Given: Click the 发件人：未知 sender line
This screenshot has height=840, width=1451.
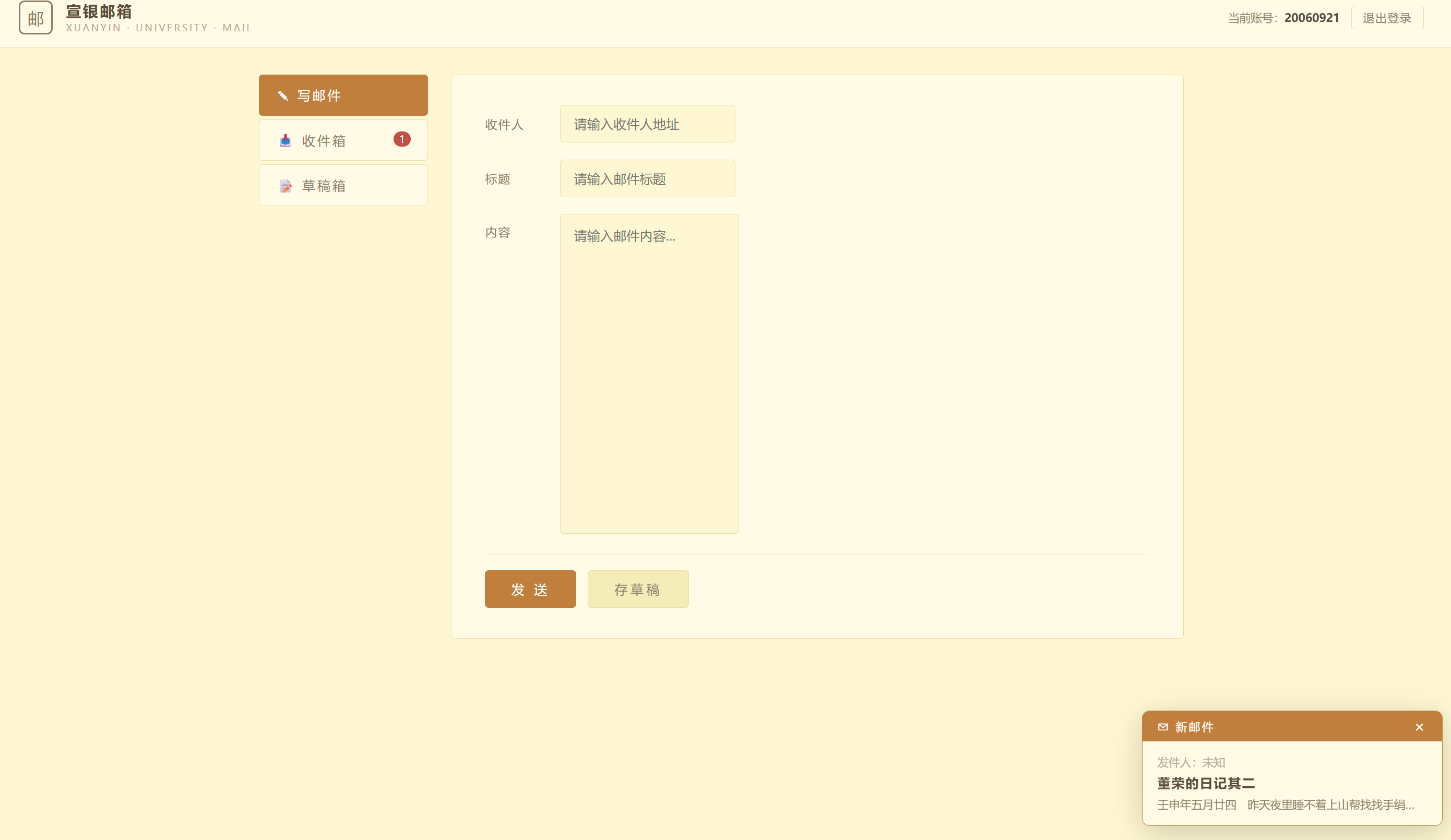Looking at the screenshot, I should point(1191,762).
